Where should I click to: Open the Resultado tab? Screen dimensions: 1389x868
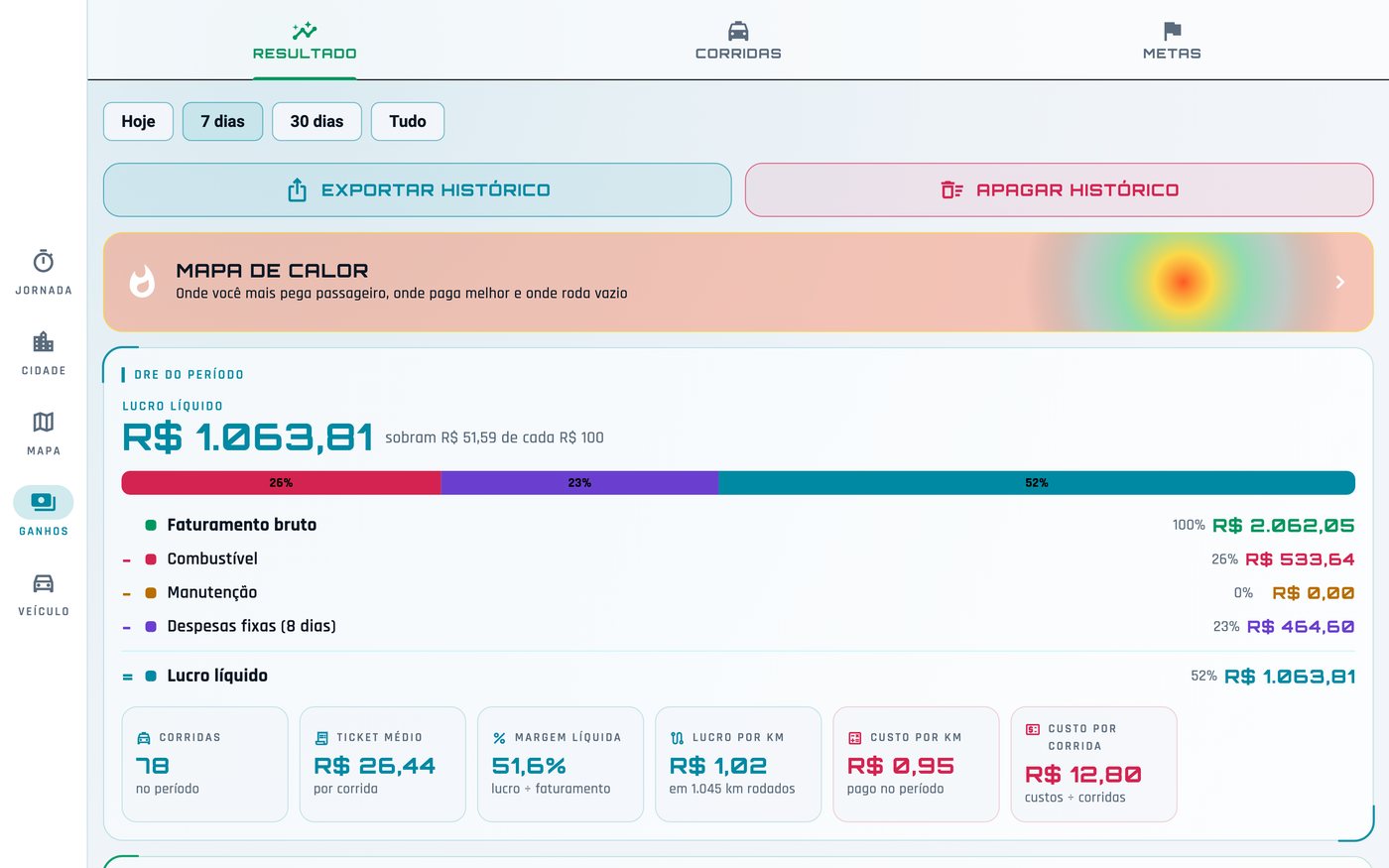[305, 41]
